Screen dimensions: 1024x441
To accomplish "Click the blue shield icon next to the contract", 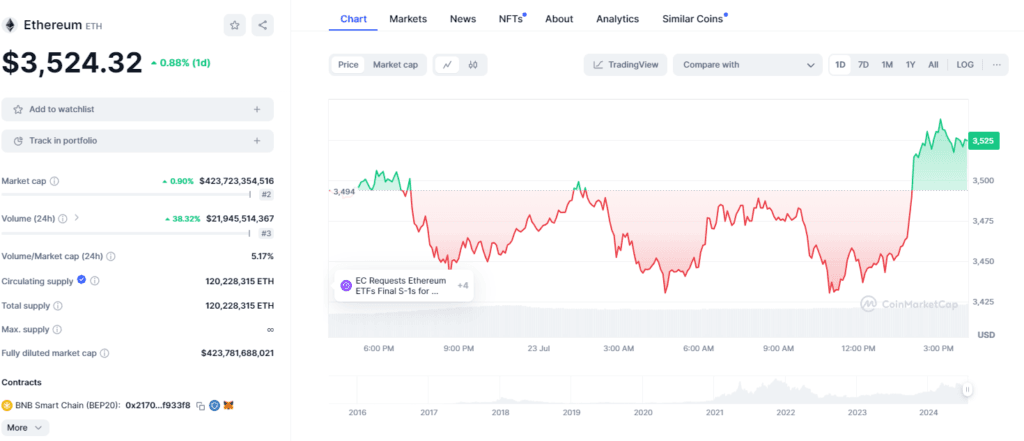I will pos(214,406).
